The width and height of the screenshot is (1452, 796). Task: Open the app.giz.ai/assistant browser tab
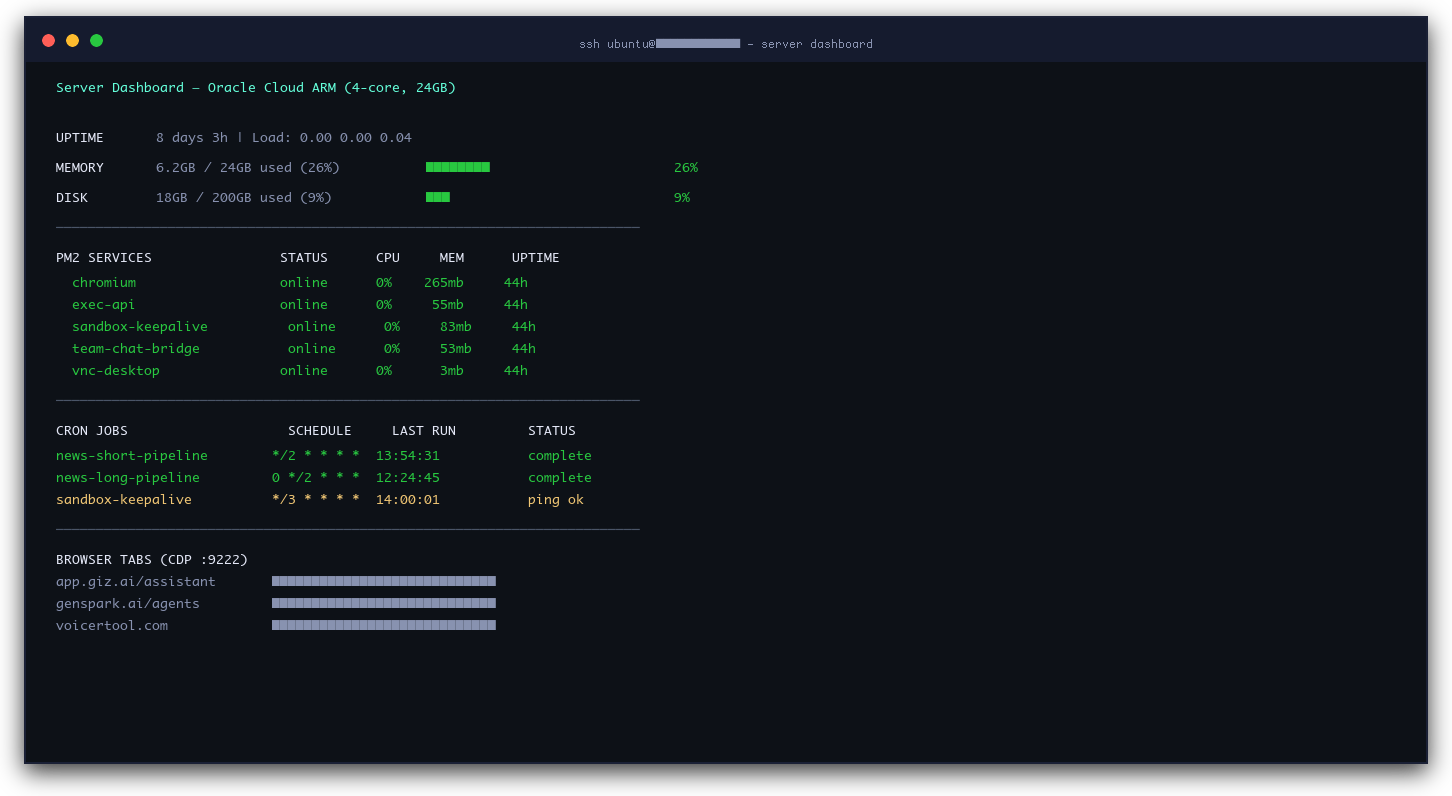(135, 581)
